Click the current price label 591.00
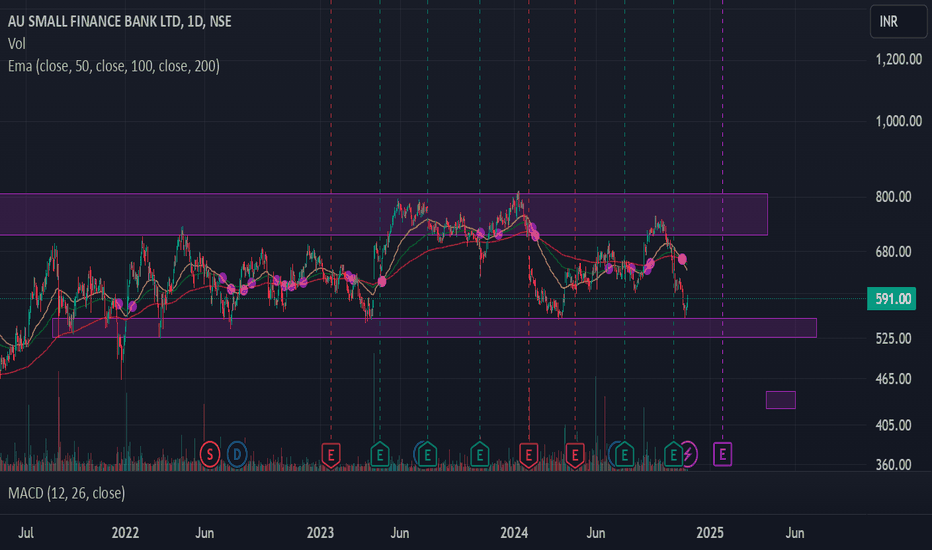Viewport: 932px width, 550px height. tap(891, 298)
